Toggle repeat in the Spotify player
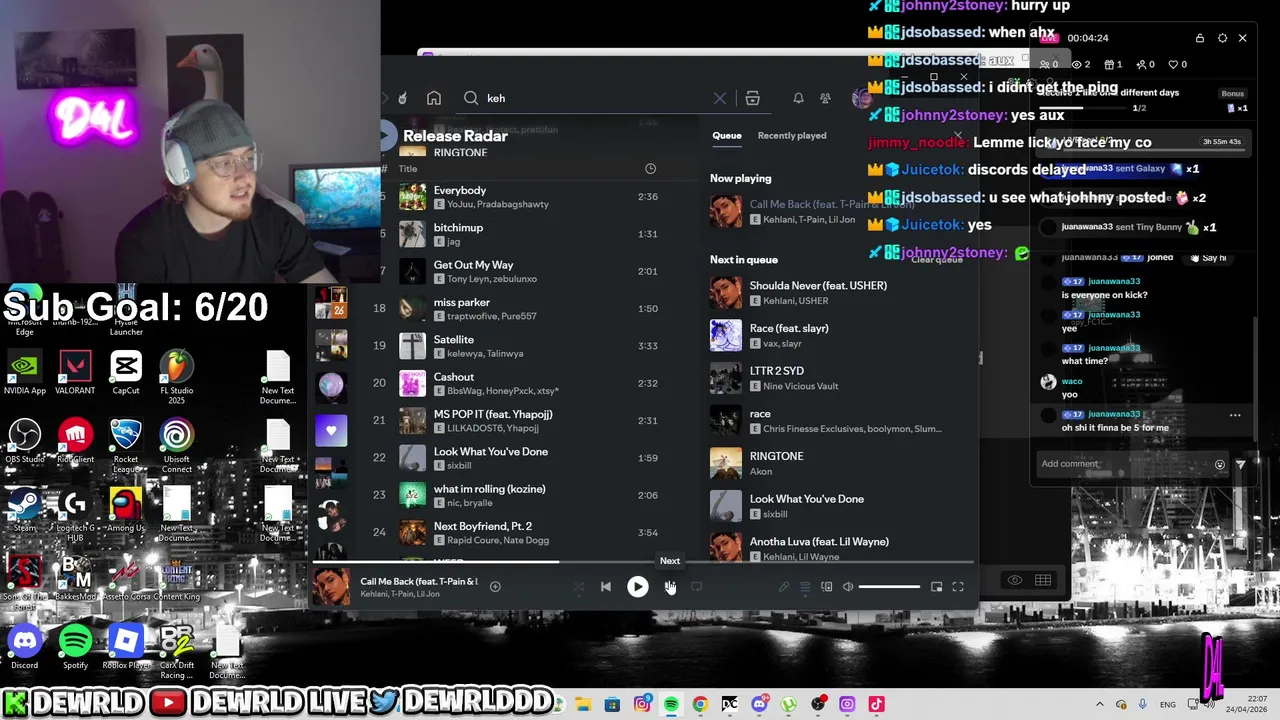This screenshot has height=720, width=1280. point(696,587)
